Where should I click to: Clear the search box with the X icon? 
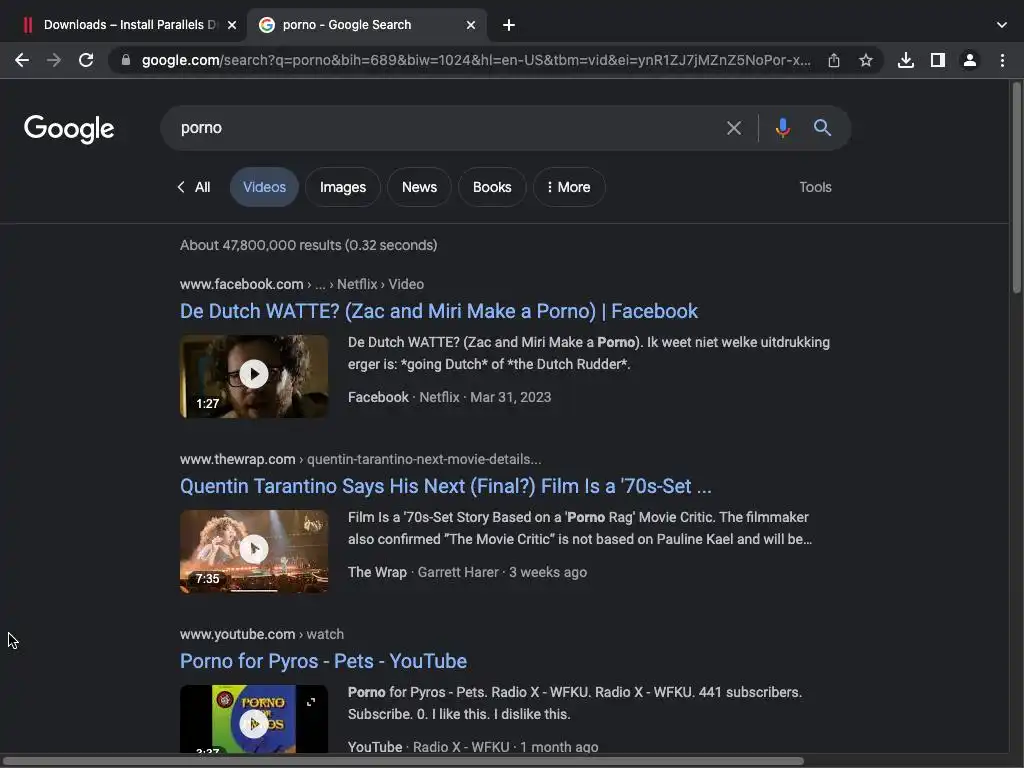734,128
